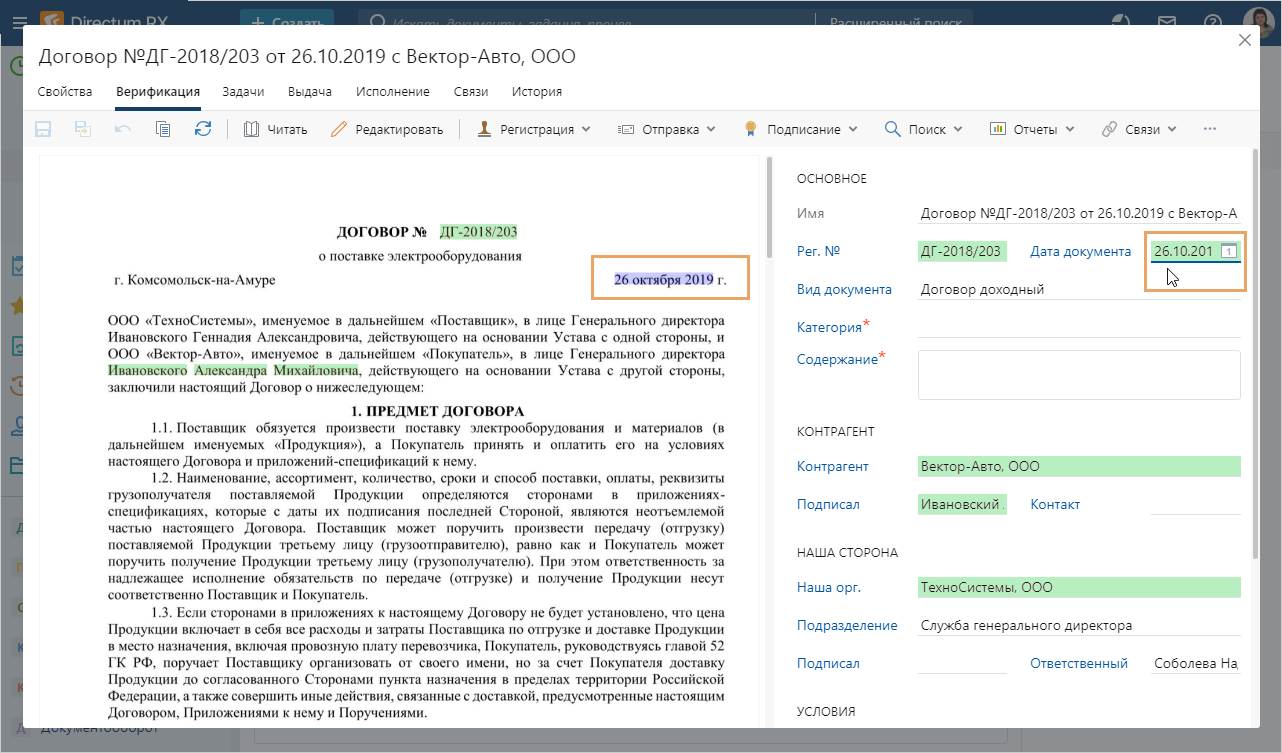Switch to the Свойства tab
1282x753 pixels.
[x=65, y=92]
